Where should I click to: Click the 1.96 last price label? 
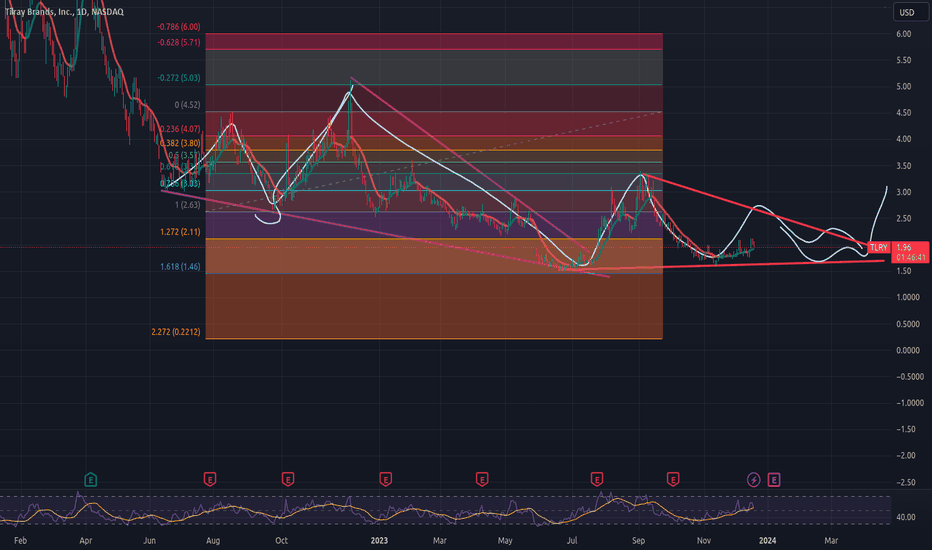pyautogui.click(x=903, y=247)
